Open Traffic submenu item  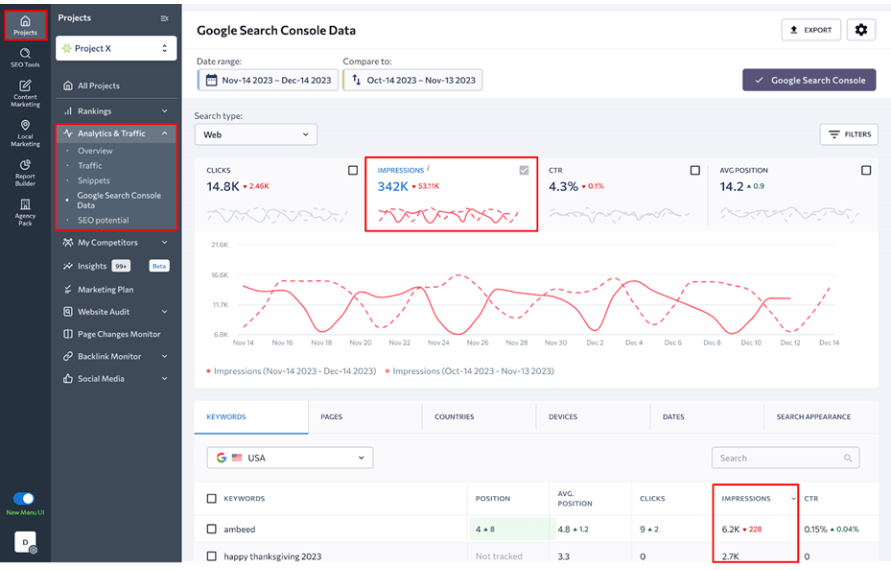[x=90, y=165]
